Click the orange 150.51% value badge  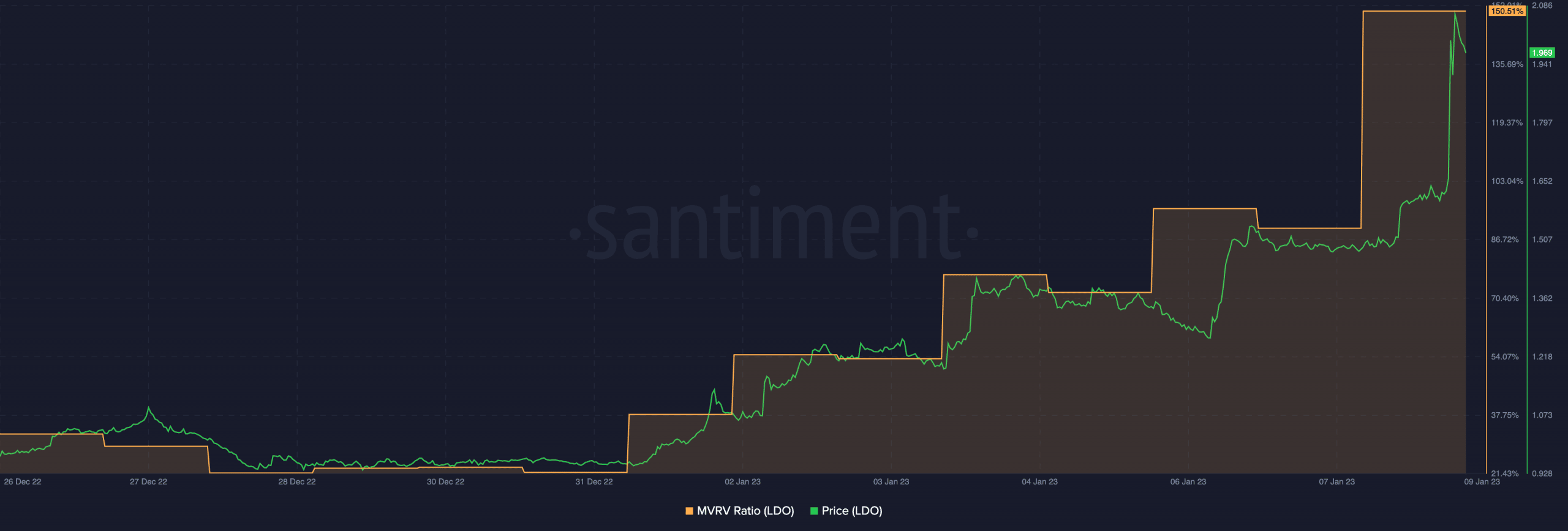[x=1507, y=11]
